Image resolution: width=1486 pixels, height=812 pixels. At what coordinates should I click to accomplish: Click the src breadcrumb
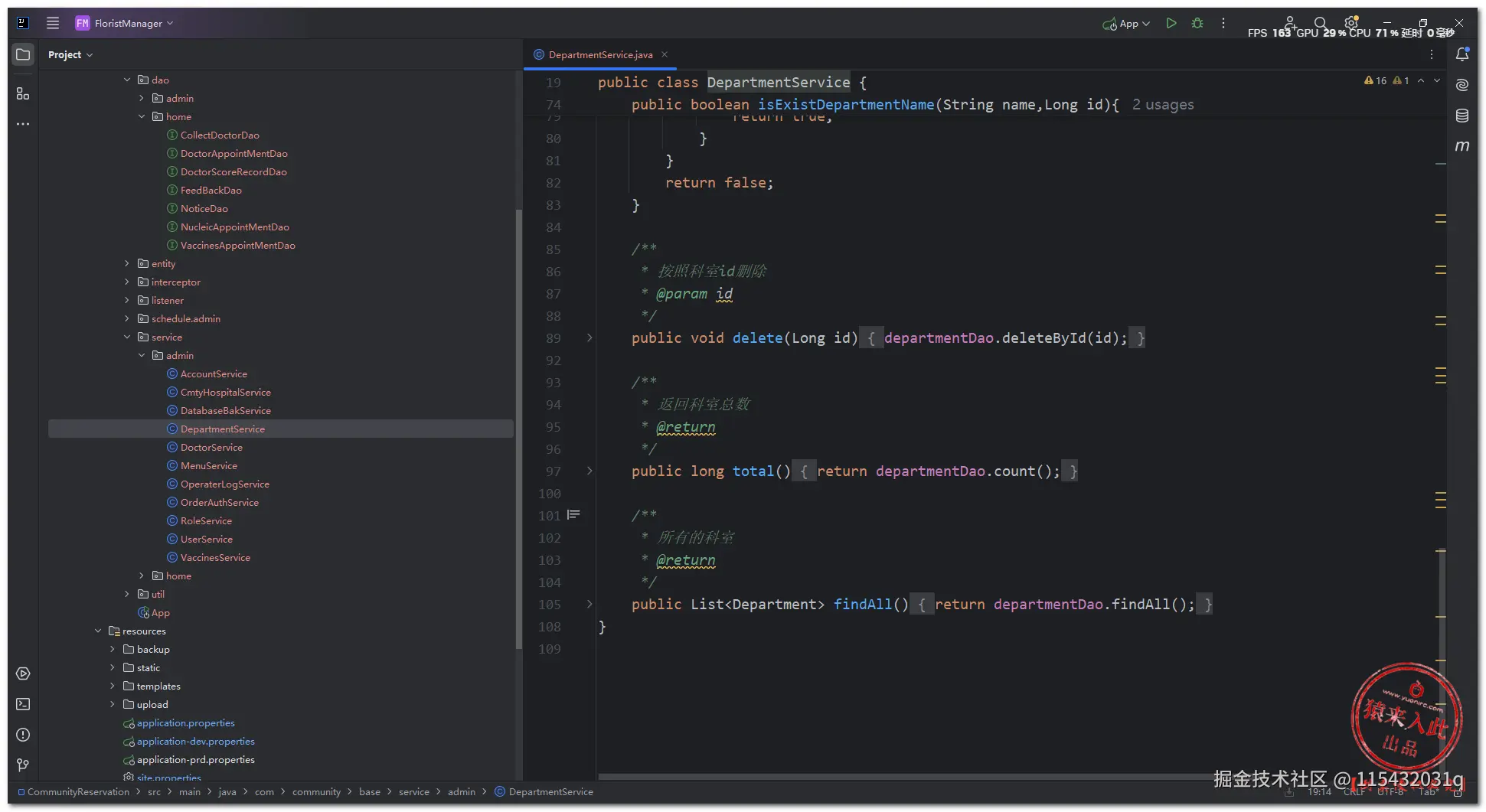pos(154,791)
